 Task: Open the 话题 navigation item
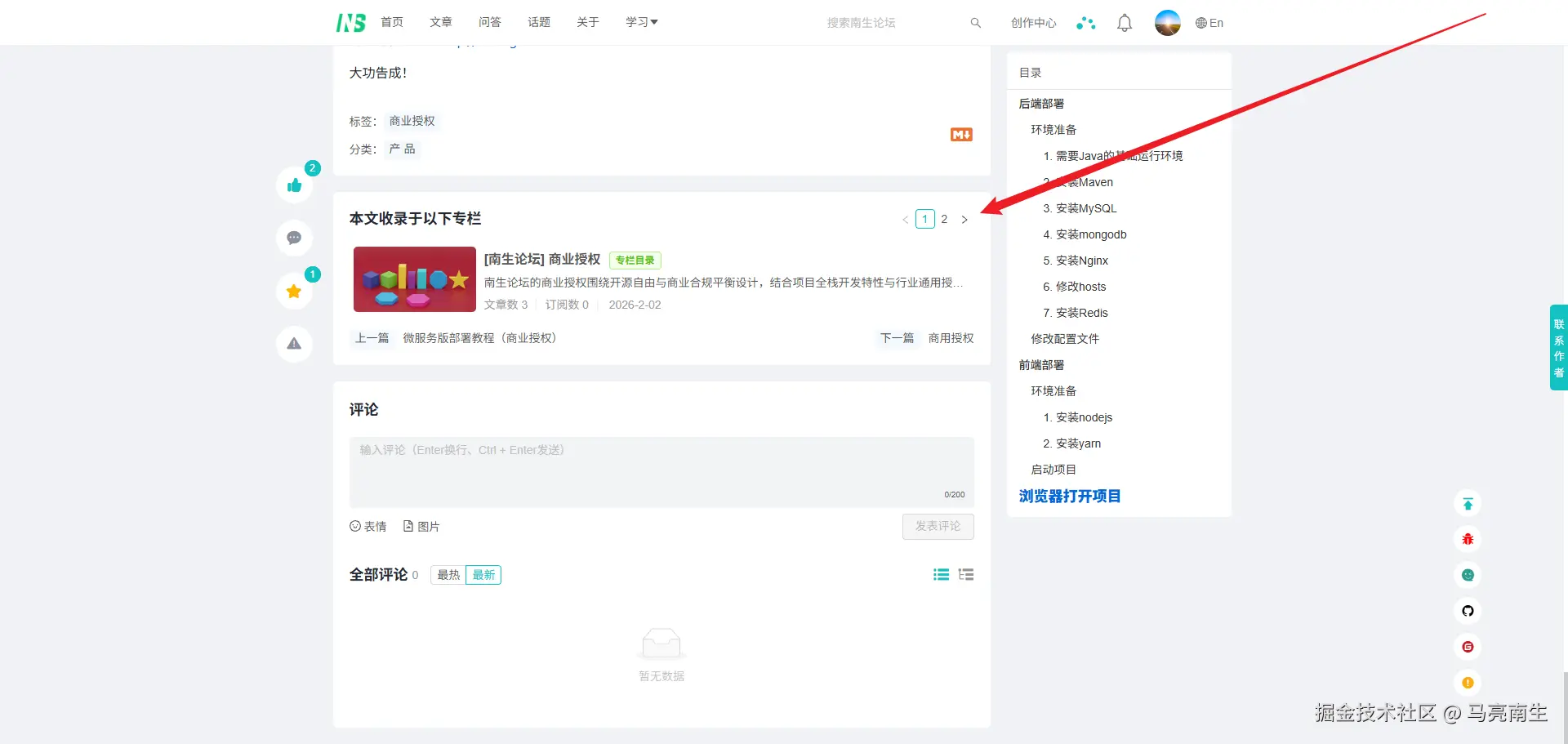coord(538,22)
